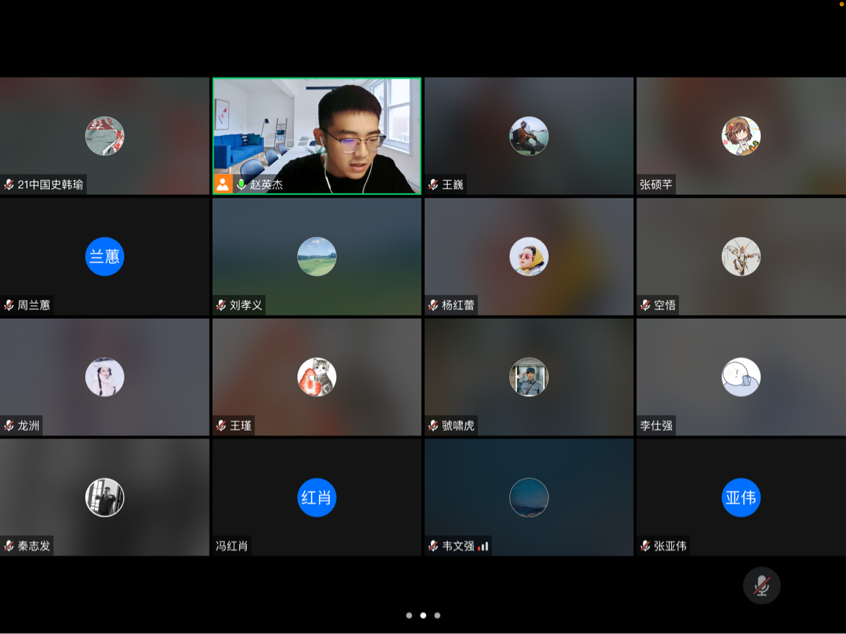The image size is (846, 634).
Task: Toggle the floating microphone mute button
Action: point(761,586)
